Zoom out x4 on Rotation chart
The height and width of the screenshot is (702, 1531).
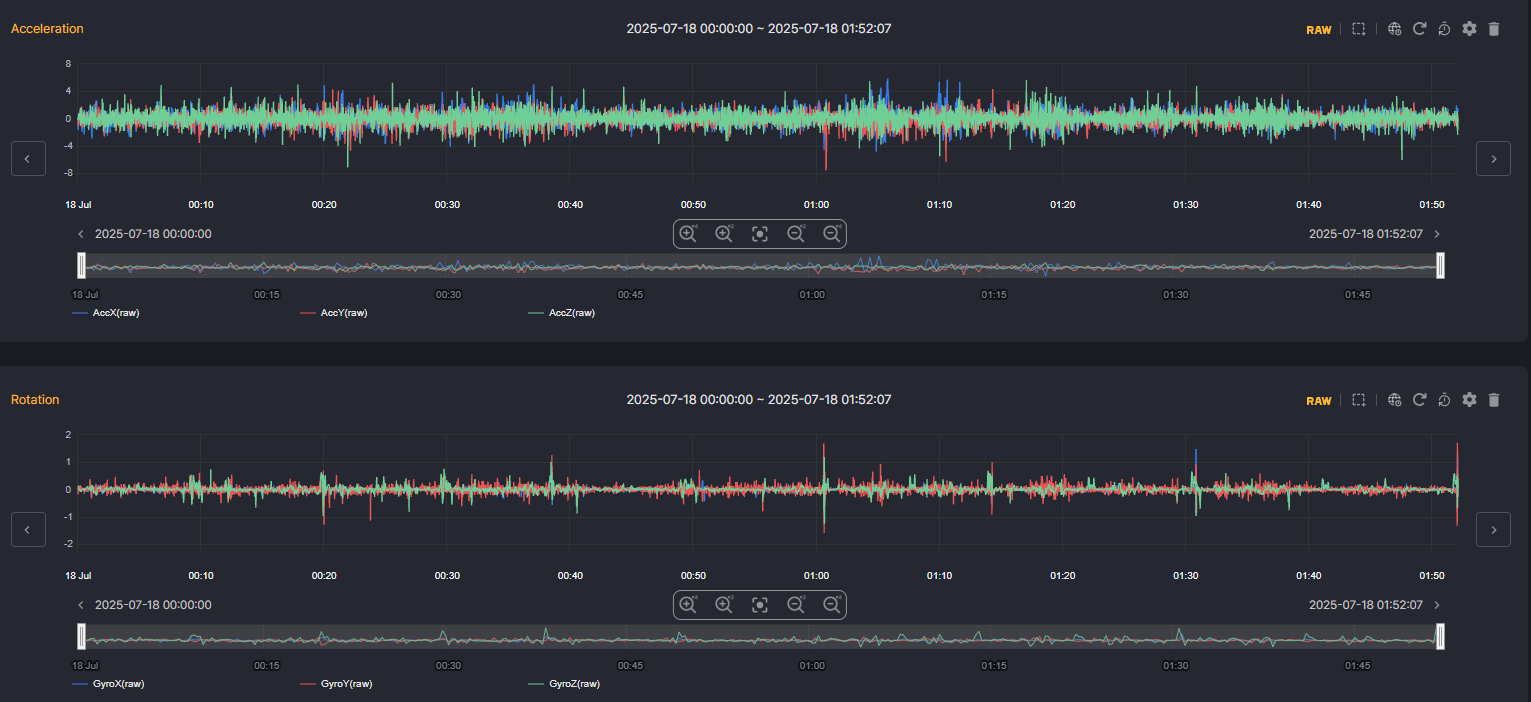pyautogui.click(x=832, y=605)
